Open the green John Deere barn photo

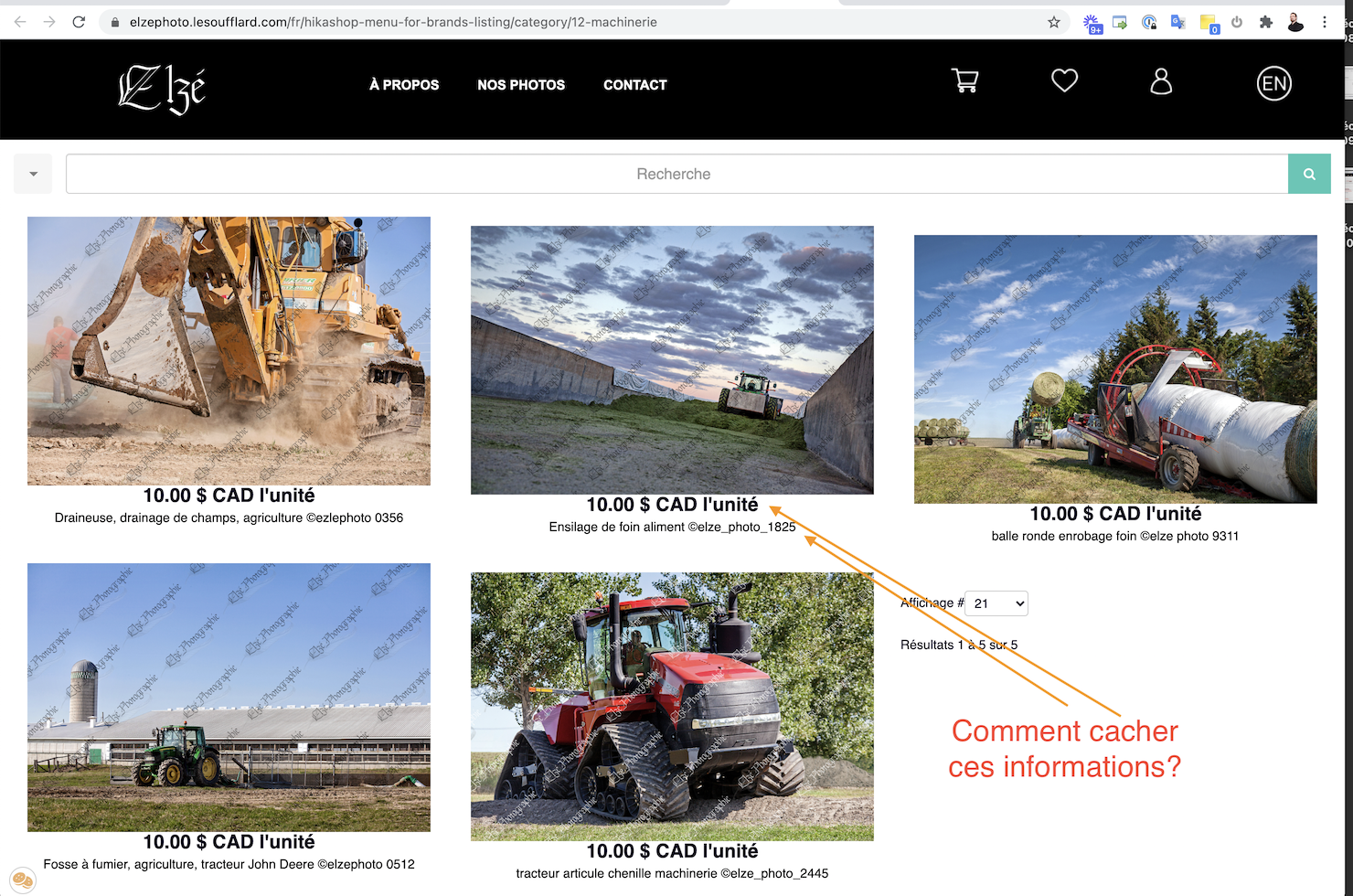(x=229, y=698)
